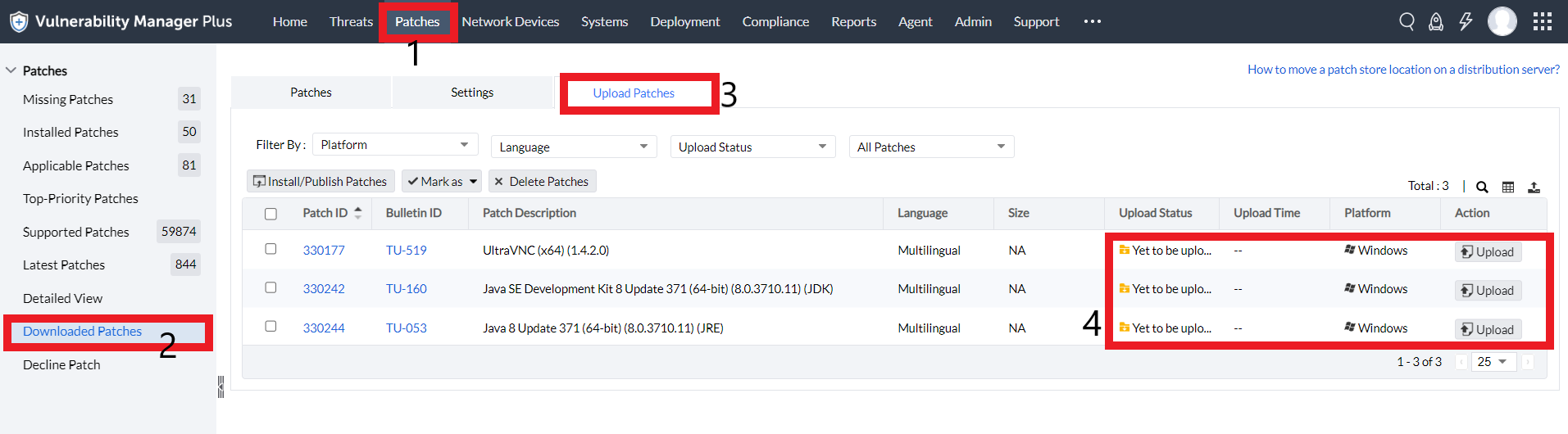Click the Install/Publish Patches button

click(x=320, y=181)
